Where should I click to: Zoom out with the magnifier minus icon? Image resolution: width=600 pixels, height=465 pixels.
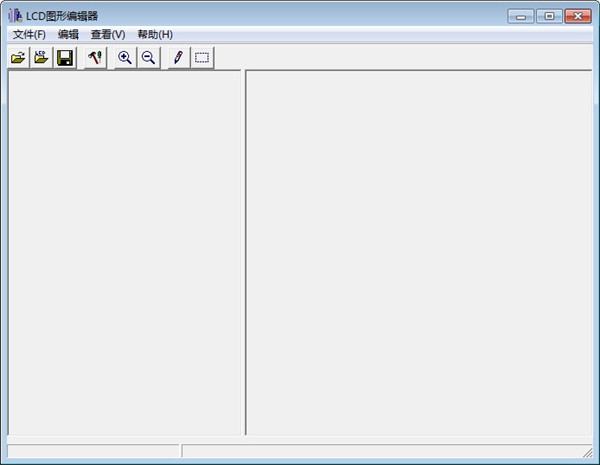point(148,58)
